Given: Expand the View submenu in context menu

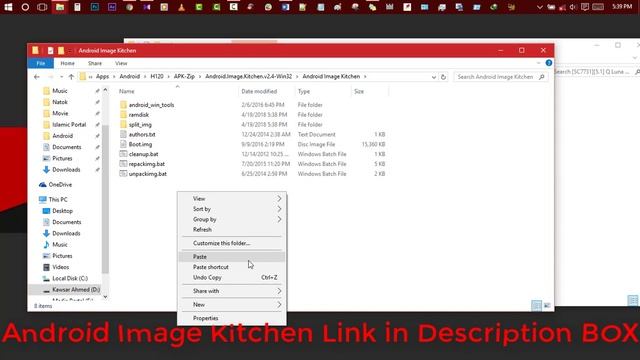Looking at the screenshot, I should [x=232, y=198].
